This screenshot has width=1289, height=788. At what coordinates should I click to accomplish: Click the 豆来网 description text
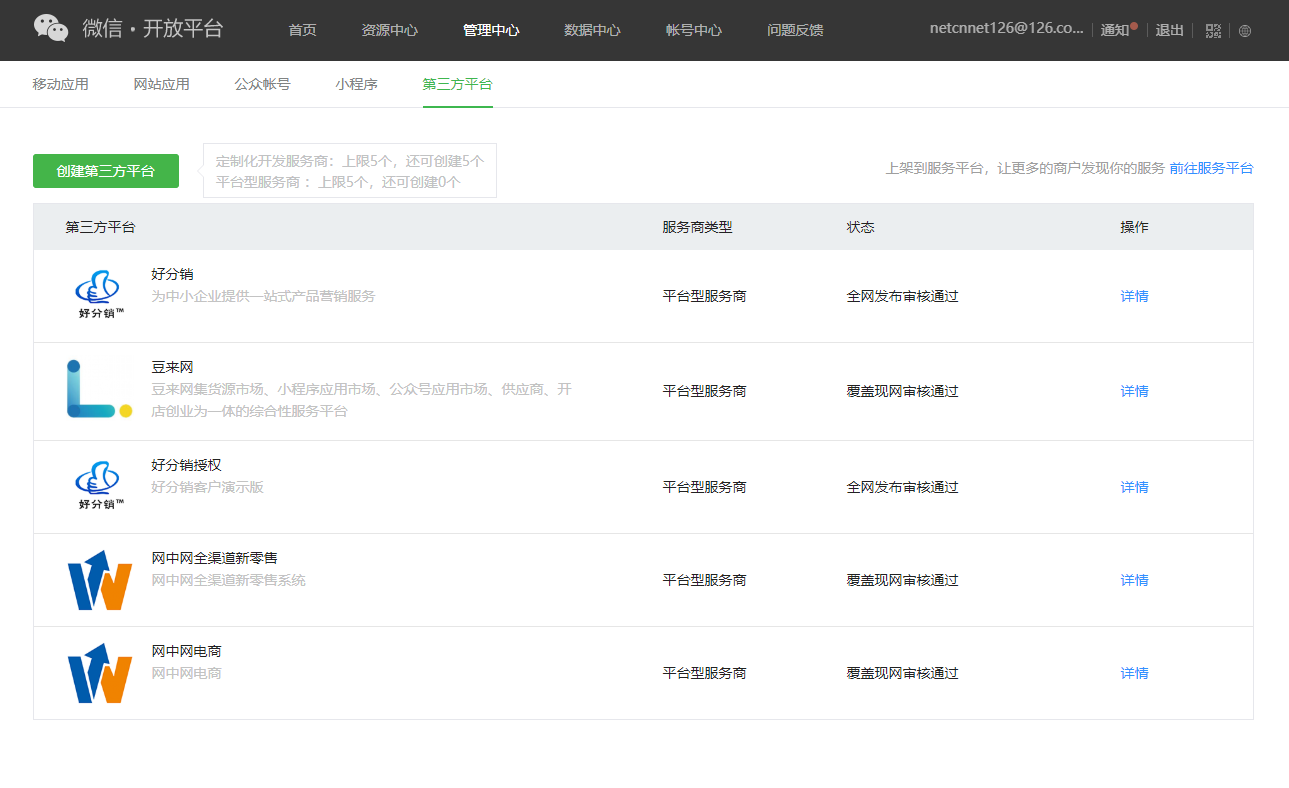361,400
